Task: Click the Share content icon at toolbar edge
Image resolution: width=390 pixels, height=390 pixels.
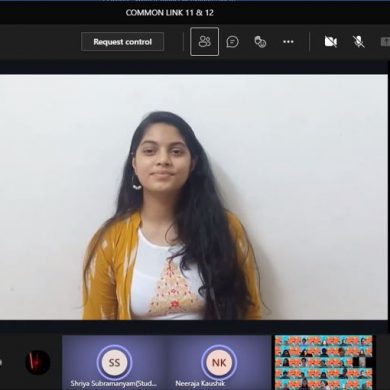Action: [x=385, y=42]
